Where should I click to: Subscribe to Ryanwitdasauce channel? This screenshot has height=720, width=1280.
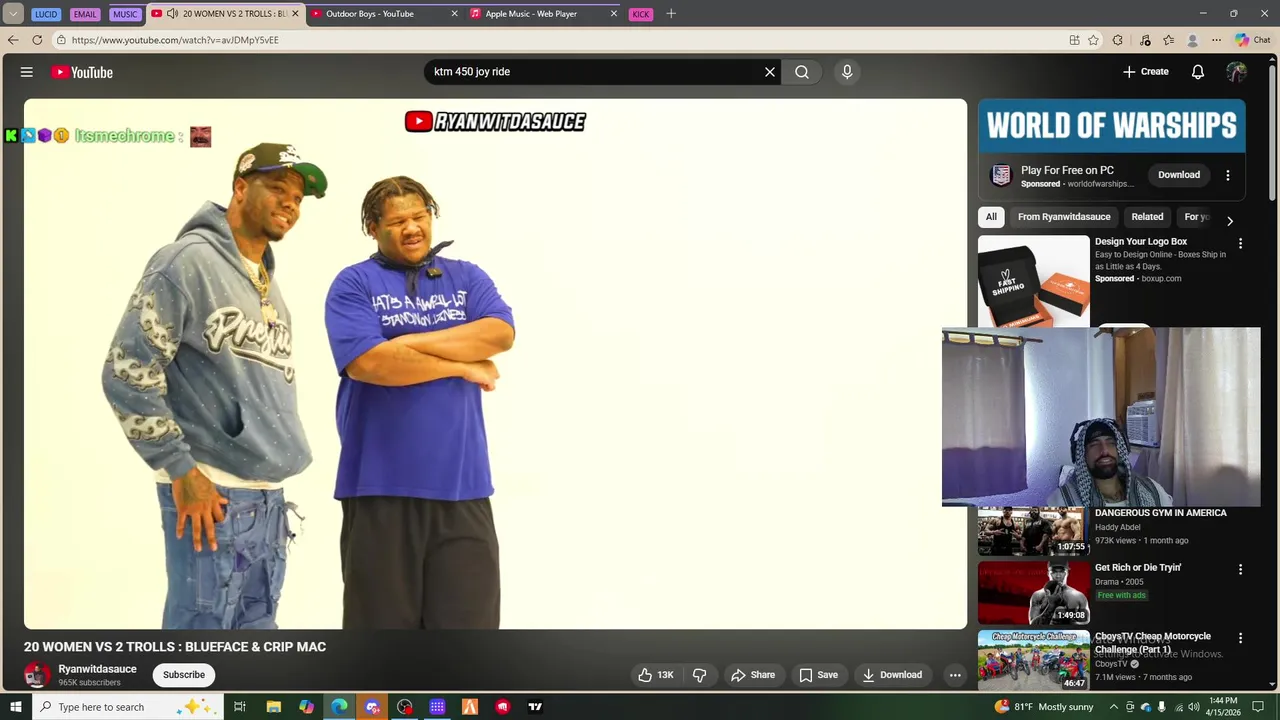[184, 675]
